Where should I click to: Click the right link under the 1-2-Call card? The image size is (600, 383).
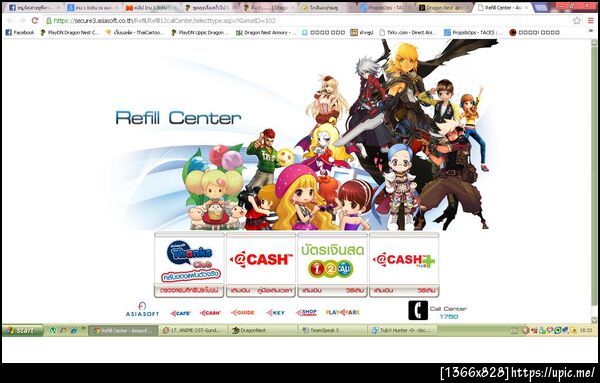(354, 291)
